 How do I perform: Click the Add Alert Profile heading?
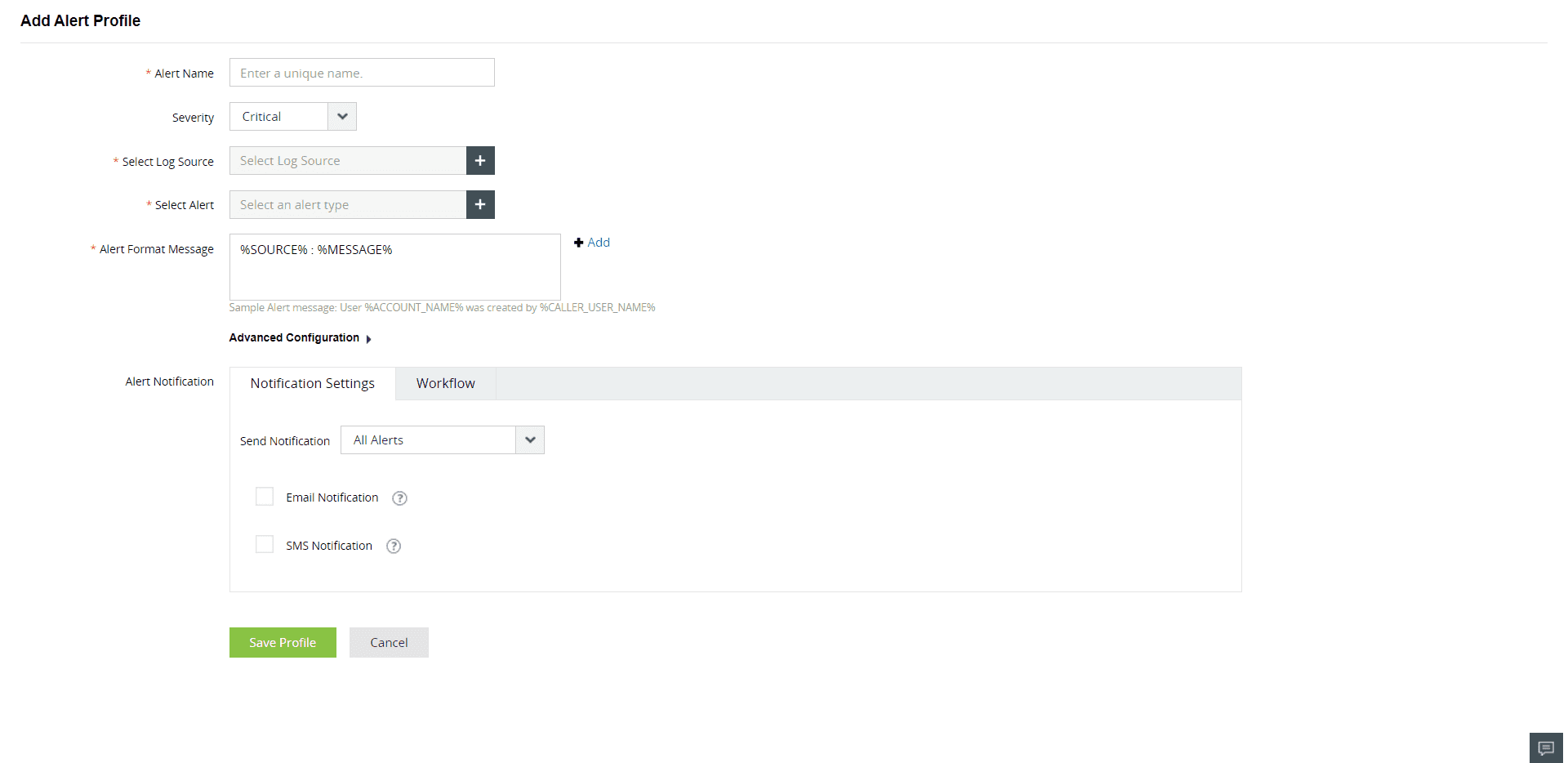point(80,21)
